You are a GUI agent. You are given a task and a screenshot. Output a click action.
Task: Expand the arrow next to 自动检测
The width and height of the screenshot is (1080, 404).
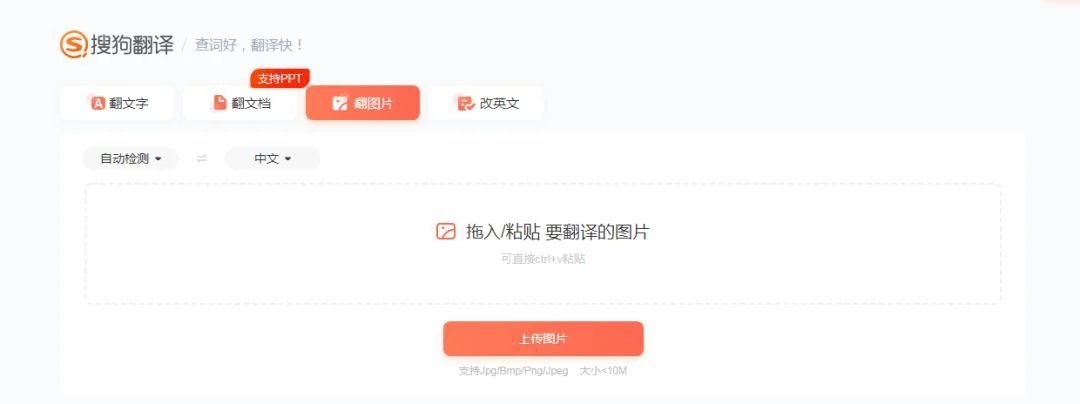click(158, 159)
